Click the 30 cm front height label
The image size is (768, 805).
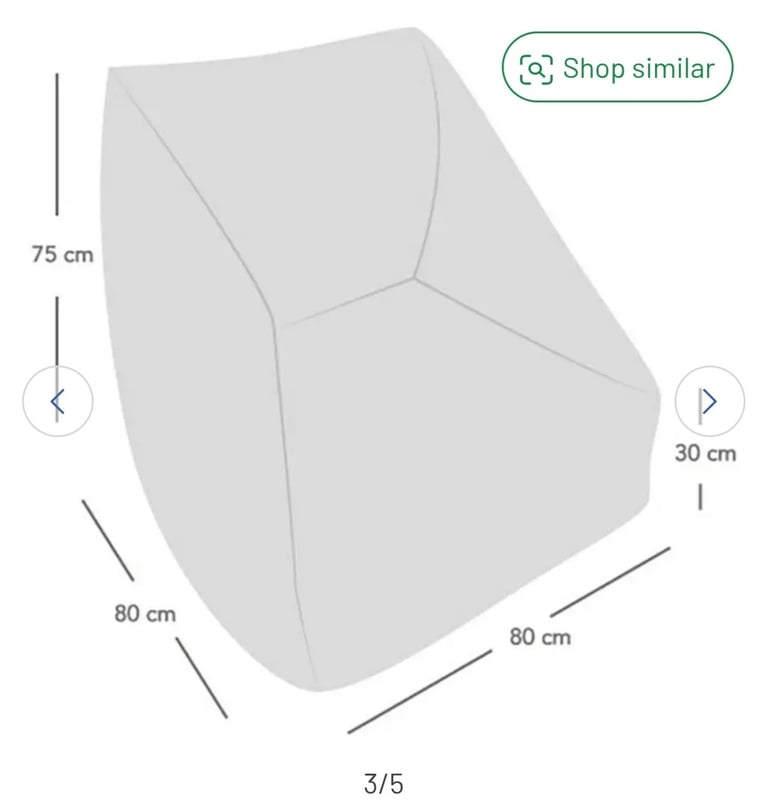[x=705, y=453]
